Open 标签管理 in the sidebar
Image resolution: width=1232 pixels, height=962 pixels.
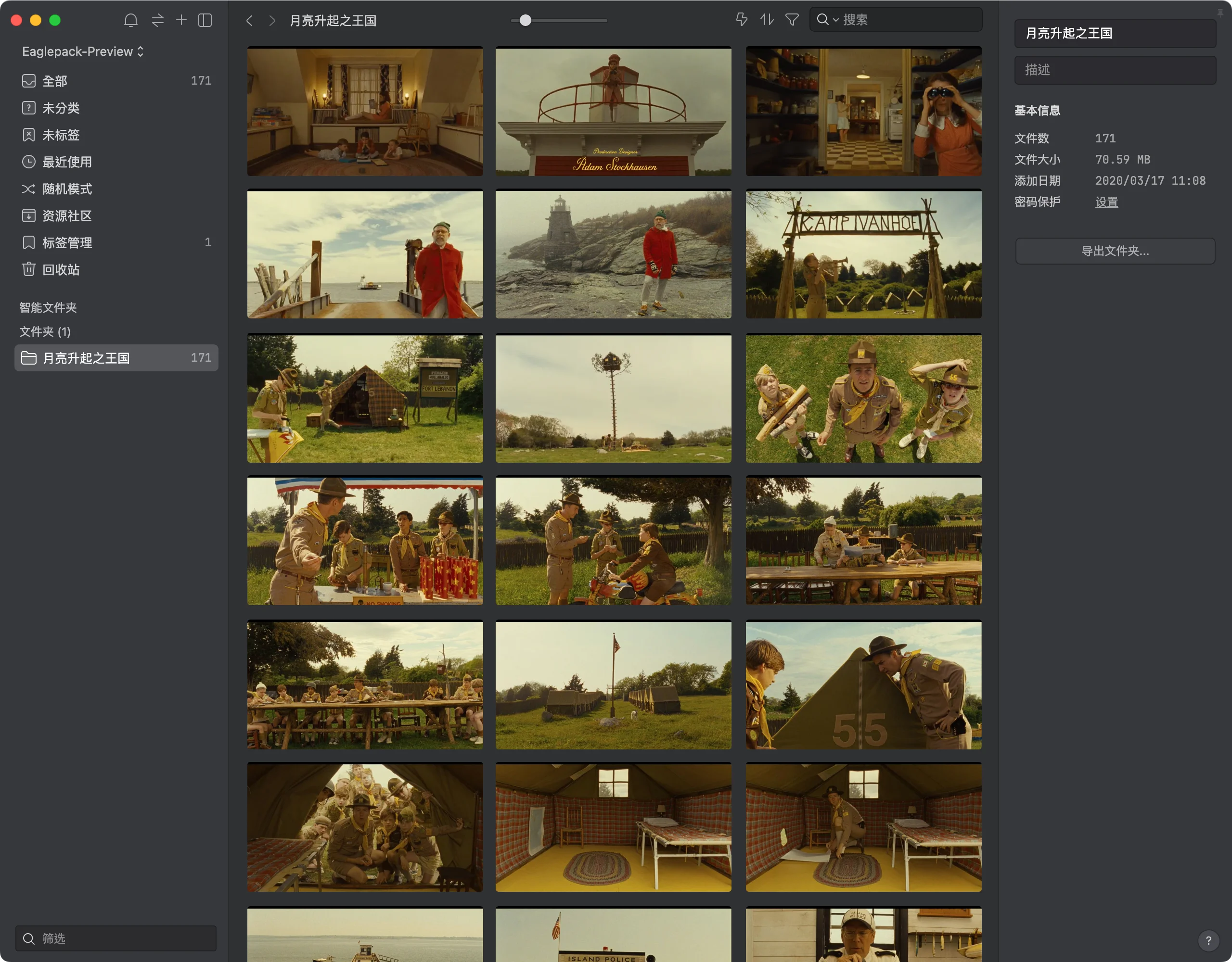tap(116, 242)
